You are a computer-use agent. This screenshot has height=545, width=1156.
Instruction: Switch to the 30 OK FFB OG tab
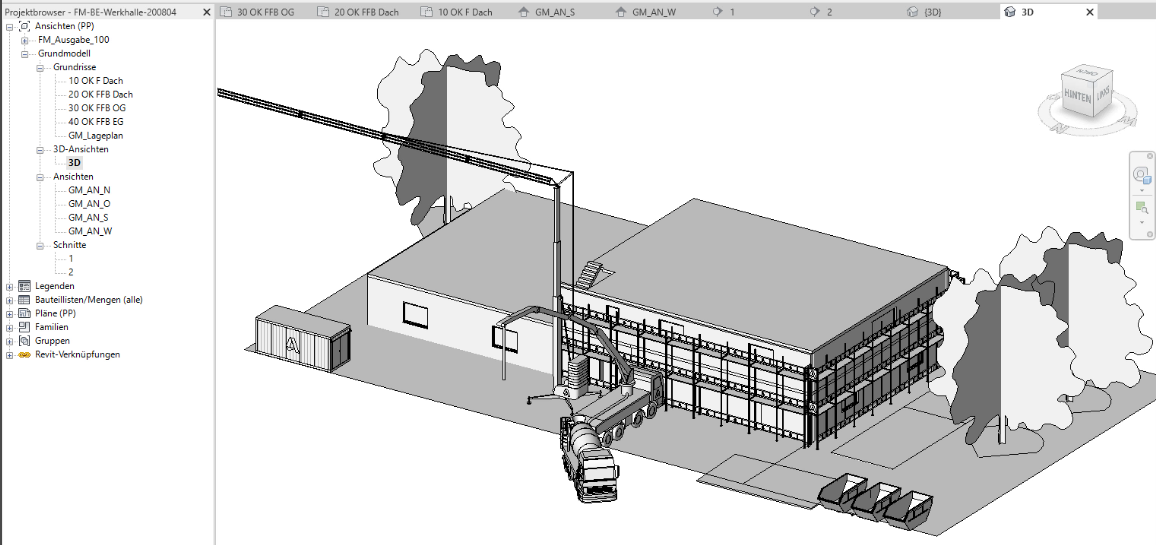264,12
